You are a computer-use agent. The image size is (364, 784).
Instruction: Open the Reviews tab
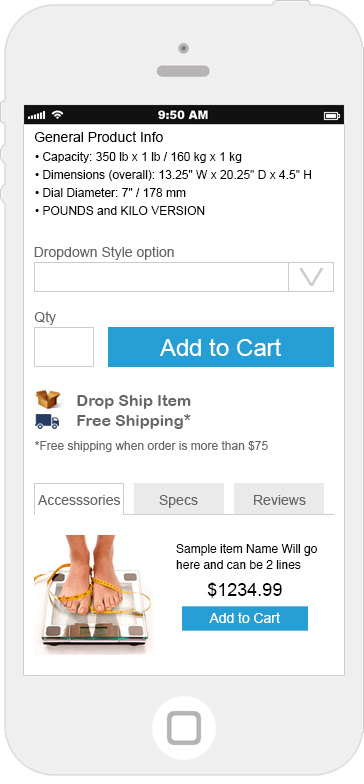(279, 500)
